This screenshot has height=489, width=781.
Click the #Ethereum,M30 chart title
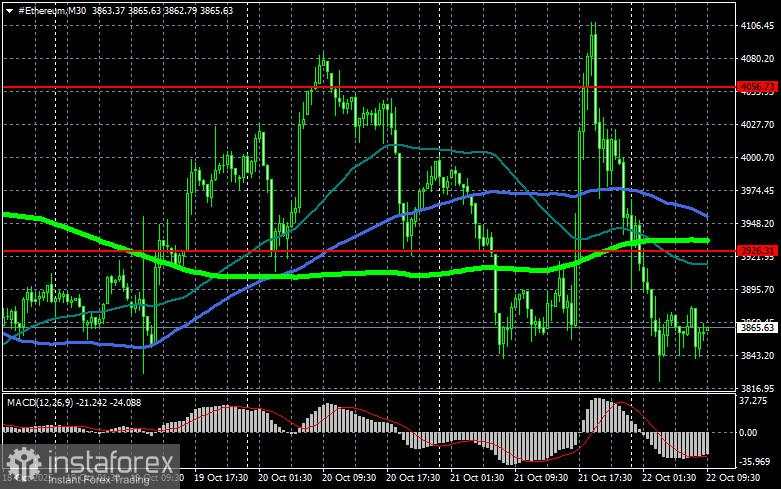coord(52,10)
